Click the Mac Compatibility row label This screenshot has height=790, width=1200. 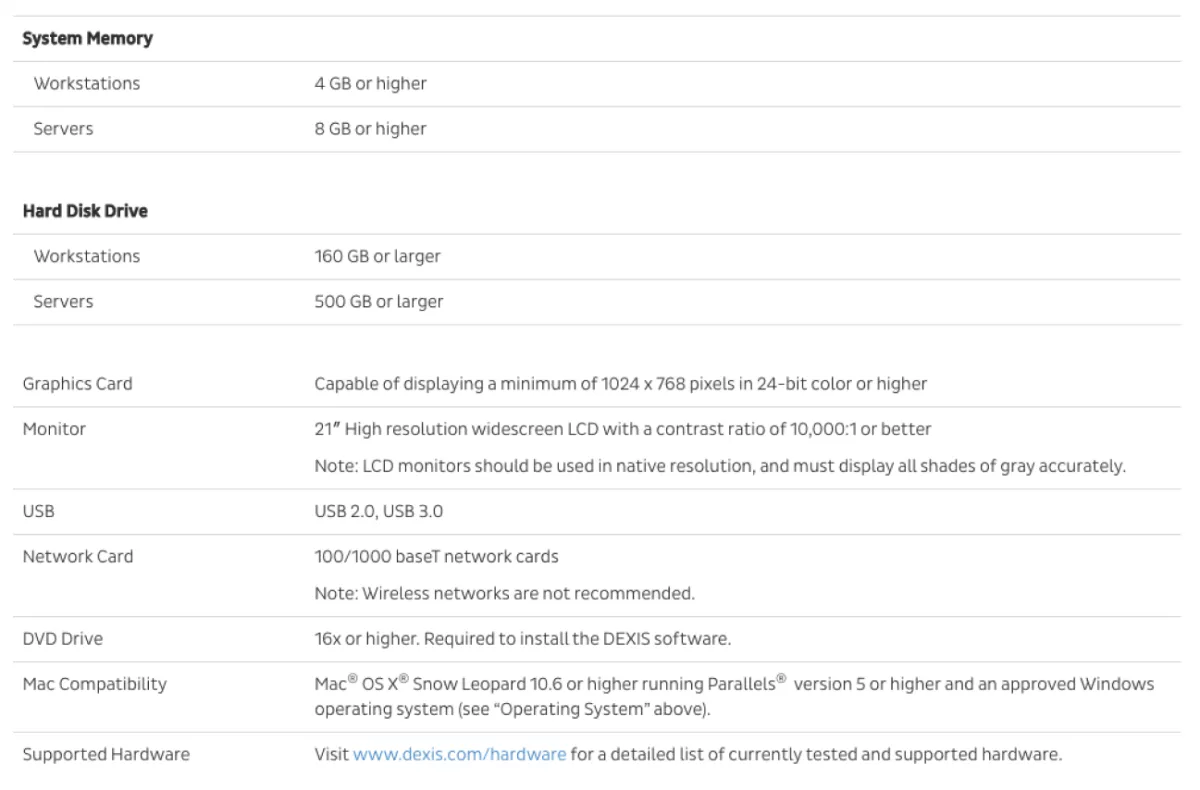click(x=95, y=685)
